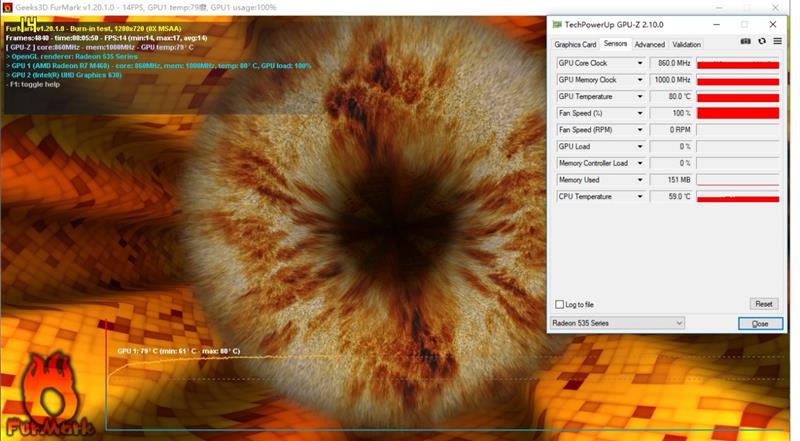
Task: Open the Memory Controller Load dropdown
Action: [640, 163]
